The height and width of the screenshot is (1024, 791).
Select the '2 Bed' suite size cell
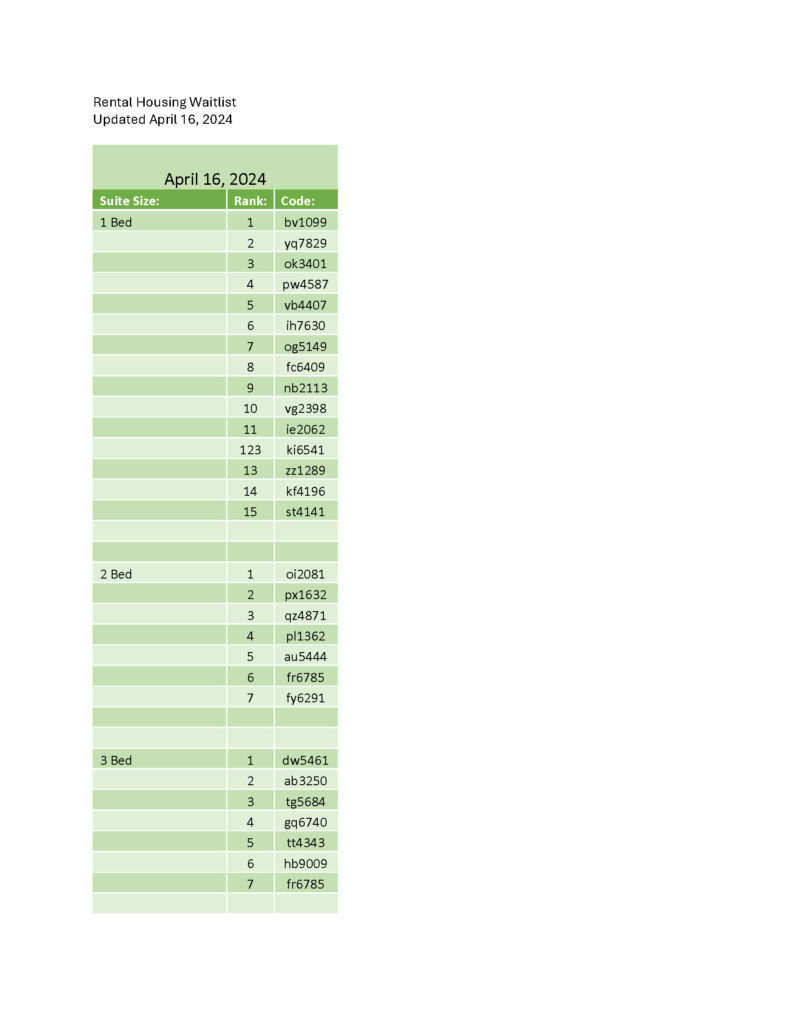point(159,574)
